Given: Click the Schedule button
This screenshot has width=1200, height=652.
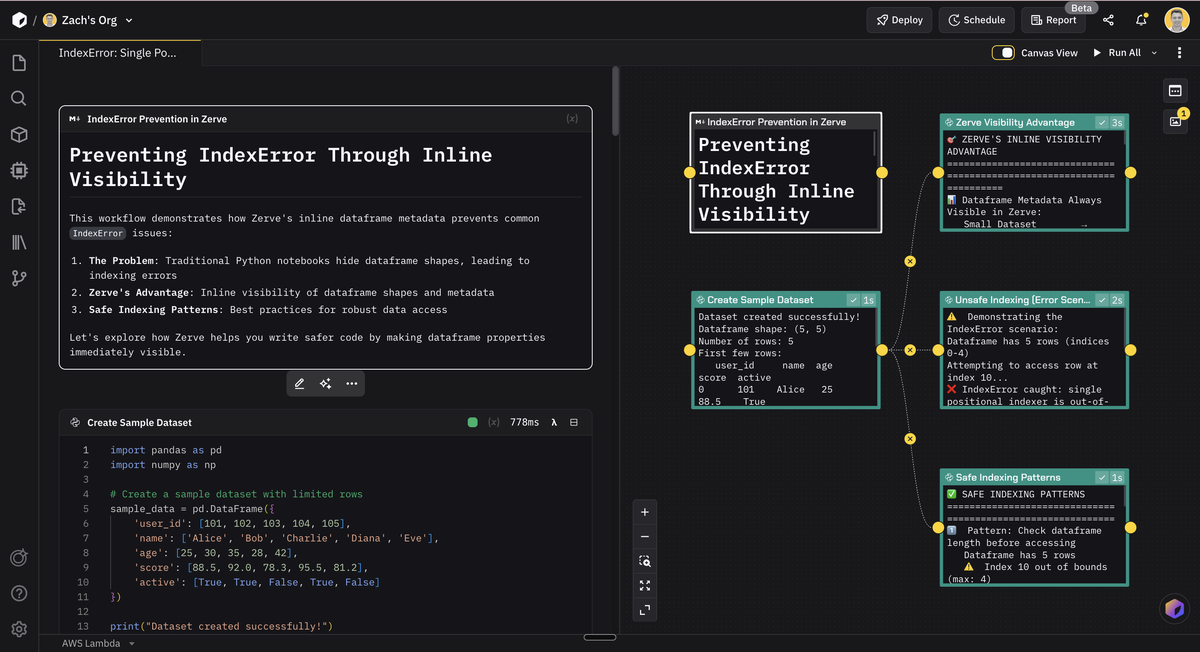Looking at the screenshot, I should click(976, 20).
